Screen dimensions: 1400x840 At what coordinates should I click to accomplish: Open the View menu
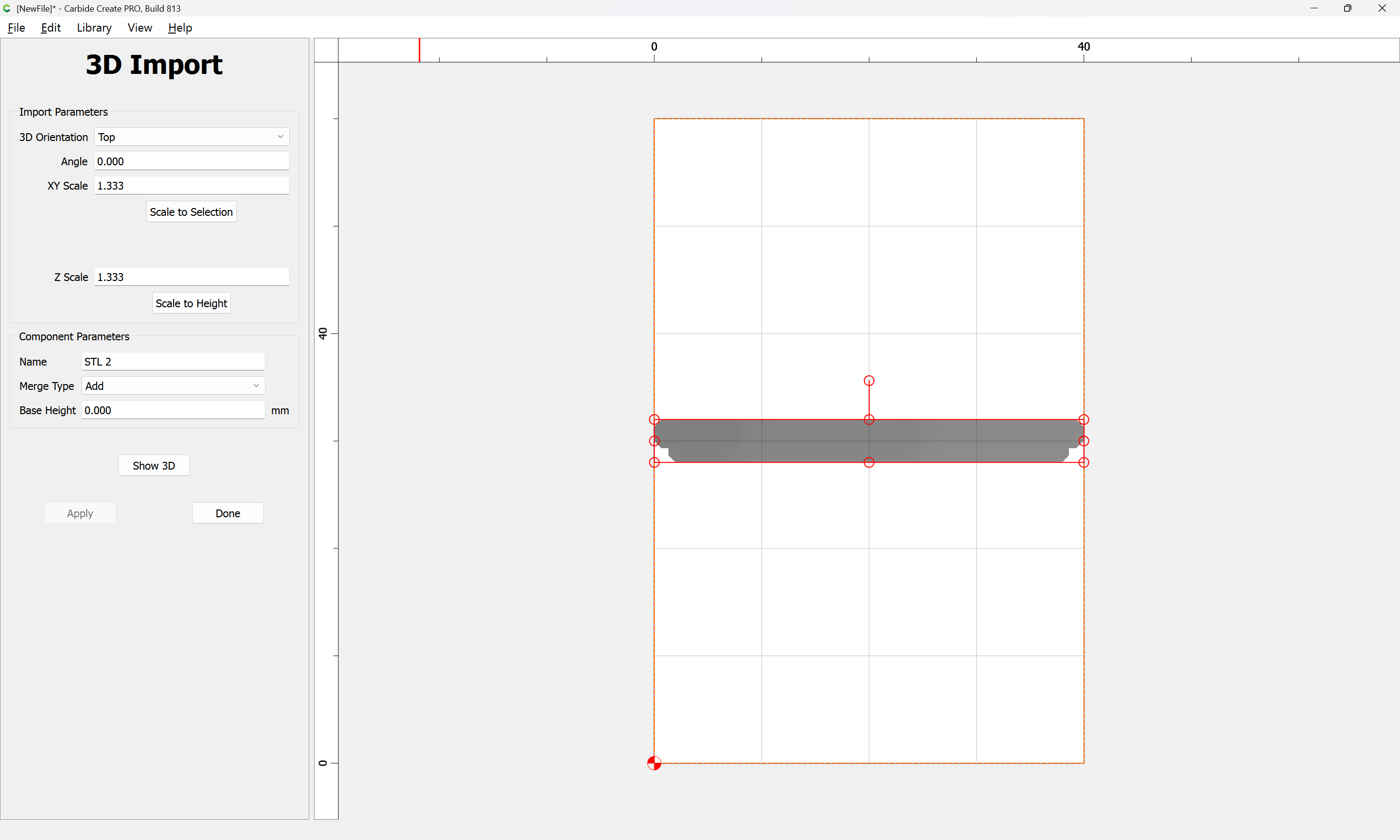140,28
